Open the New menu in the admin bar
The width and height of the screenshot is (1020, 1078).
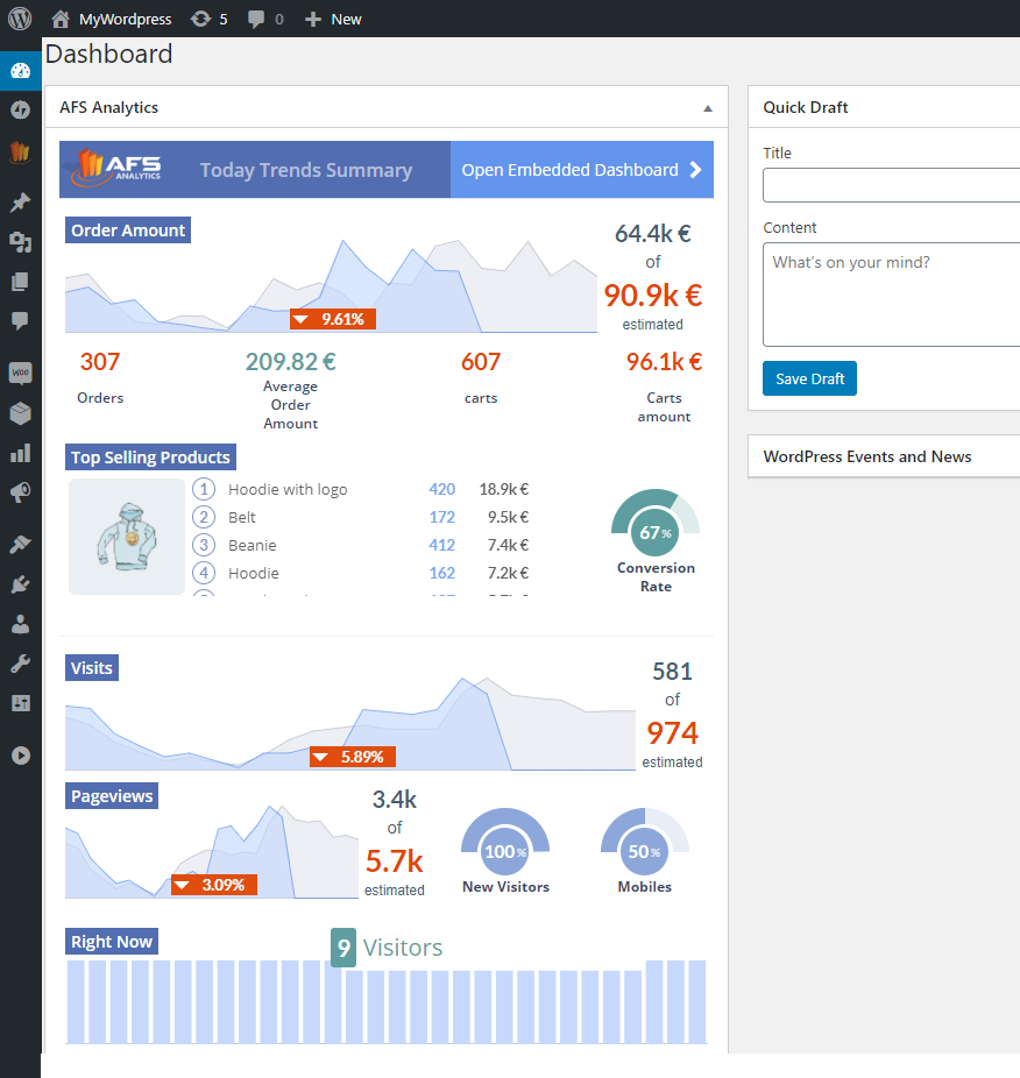point(333,18)
